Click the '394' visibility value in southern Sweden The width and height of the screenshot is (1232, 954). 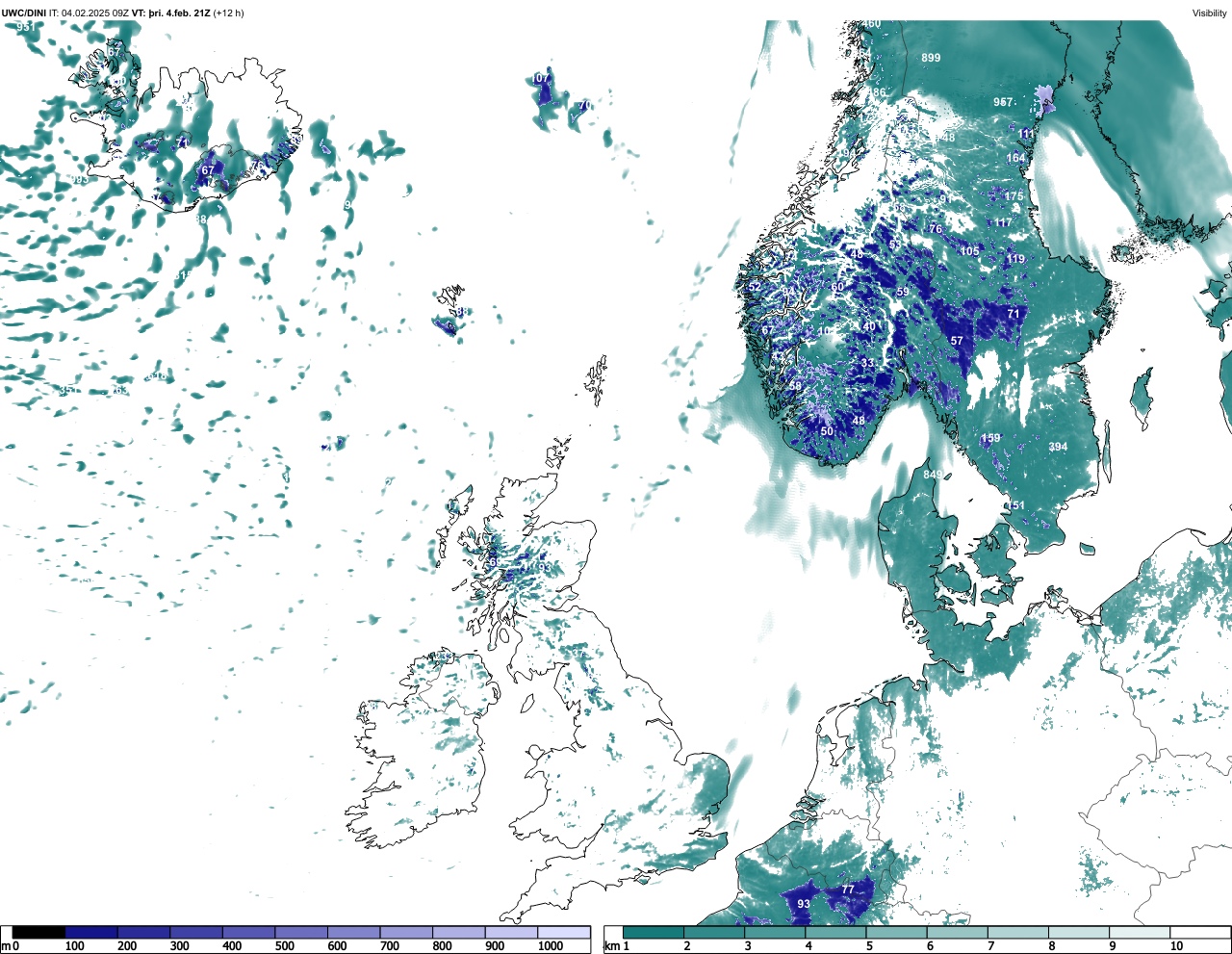pyautogui.click(x=1058, y=447)
